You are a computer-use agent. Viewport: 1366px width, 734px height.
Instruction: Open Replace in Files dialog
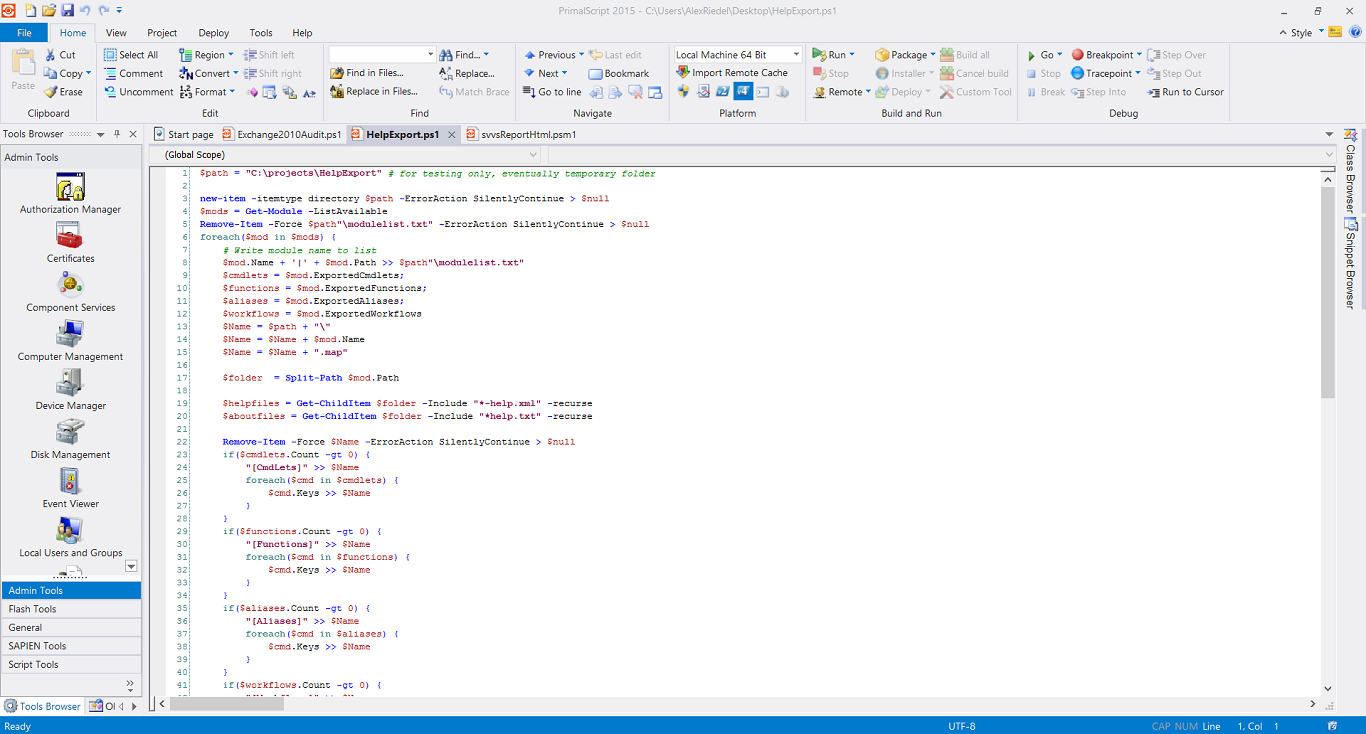(374, 92)
